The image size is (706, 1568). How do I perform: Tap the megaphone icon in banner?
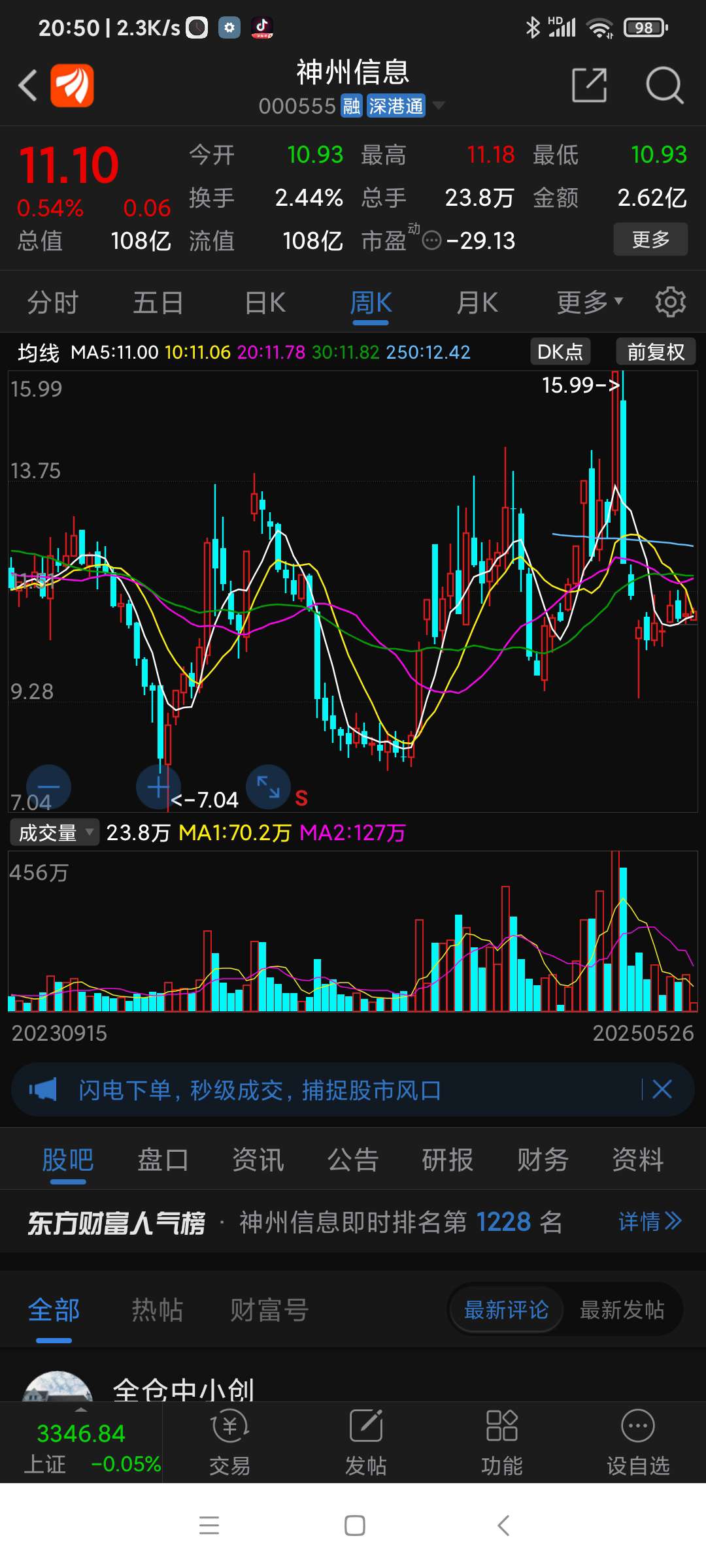[x=42, y=1089]
